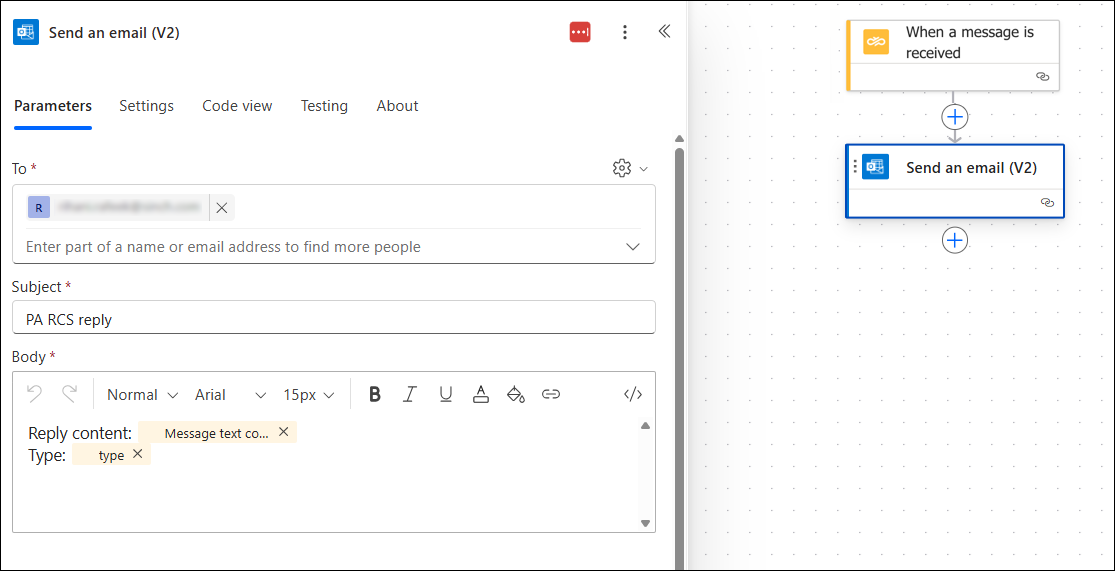The width and height of the screenshot is (1115, 571).
Task: Expand the To field people dropdown
Action: pyautogui.click(x=632, y=247)
